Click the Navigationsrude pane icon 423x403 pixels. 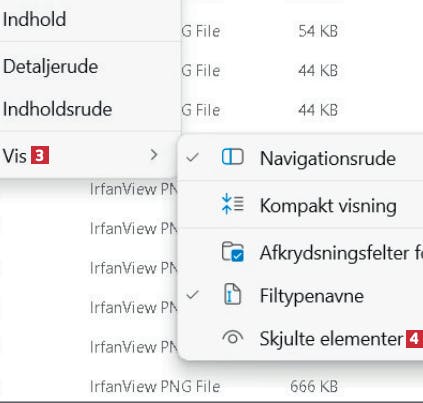tap(232, 157)
